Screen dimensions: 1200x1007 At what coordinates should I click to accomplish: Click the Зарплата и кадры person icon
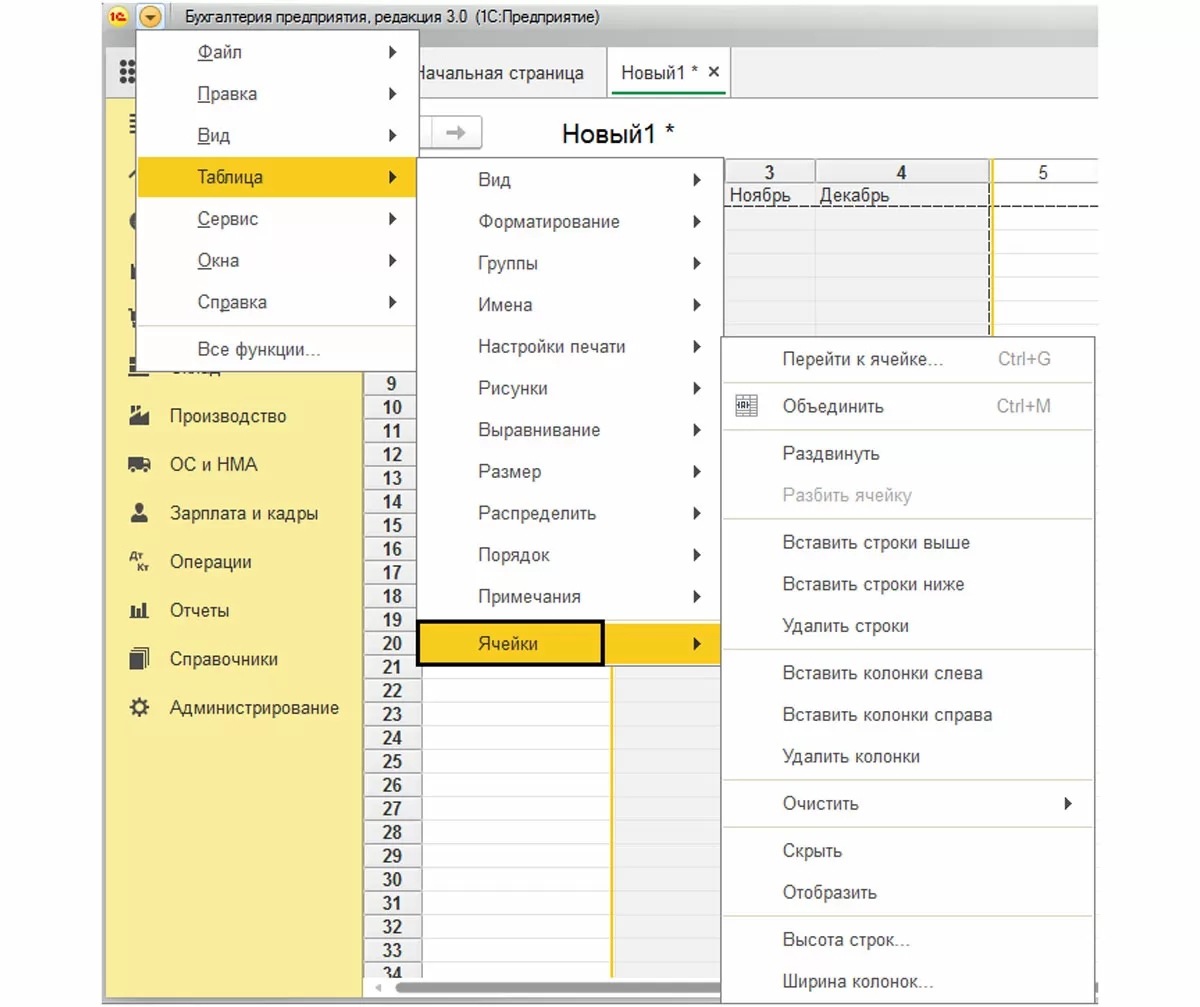140,513
